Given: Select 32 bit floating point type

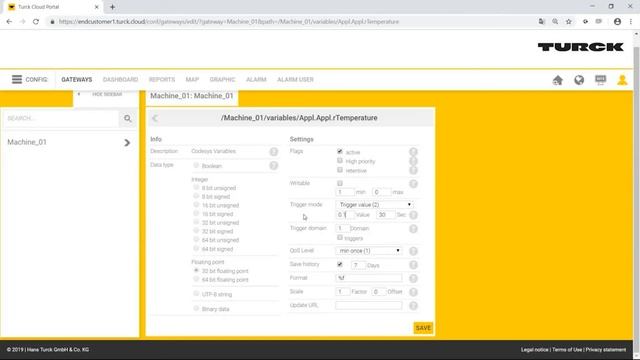Looking at the screenshot, I should click(196, 270).
